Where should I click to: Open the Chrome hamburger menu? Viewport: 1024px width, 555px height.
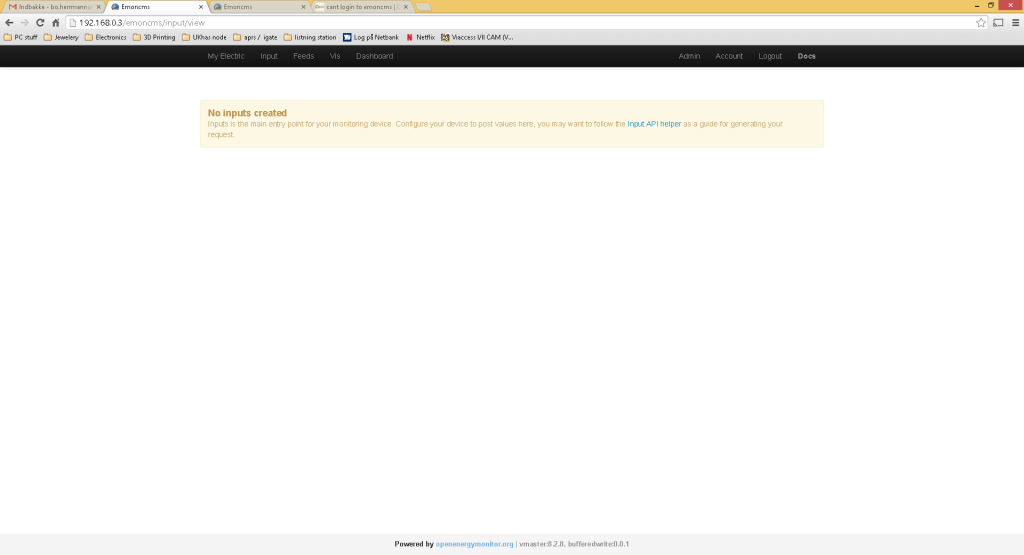click(x=1016, y=23)
